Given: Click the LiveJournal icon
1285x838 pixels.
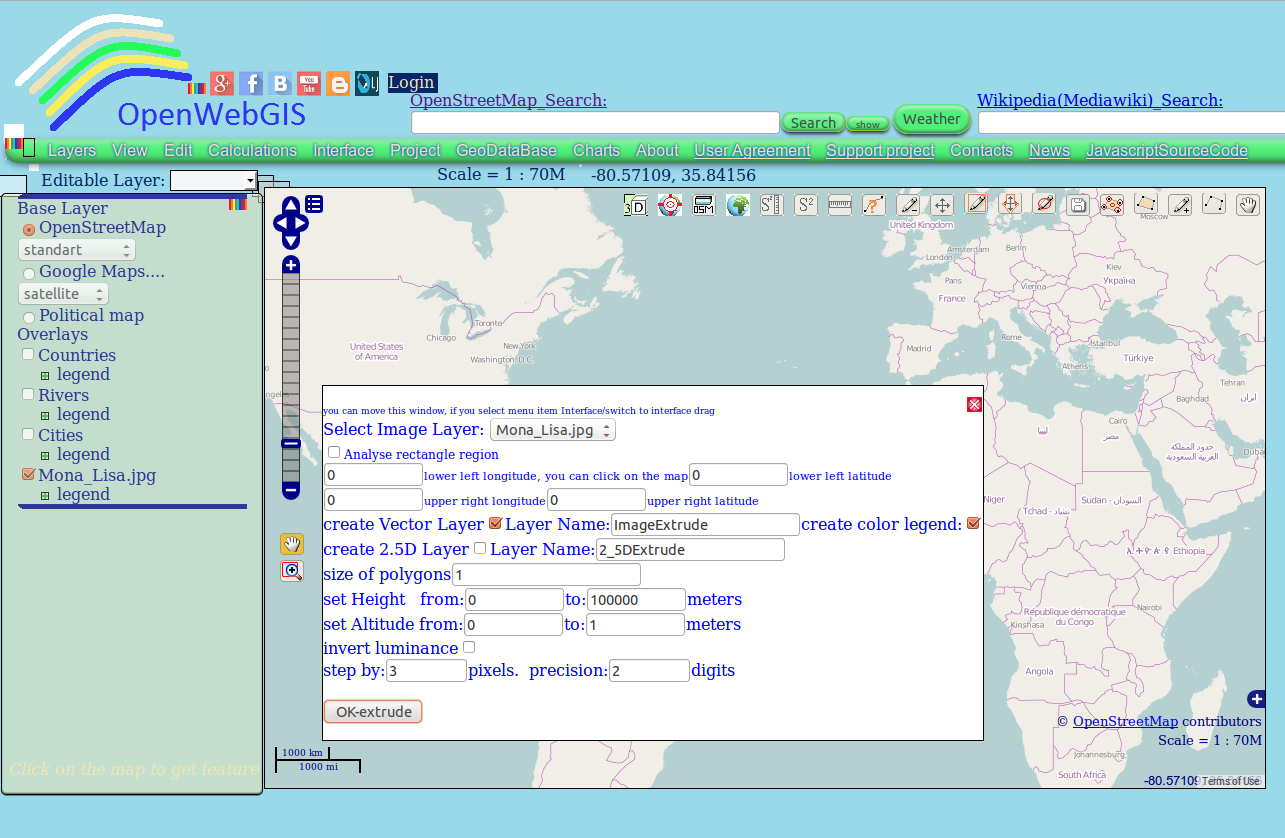Looking at the screenshot, I should click(x=367, y=84).
